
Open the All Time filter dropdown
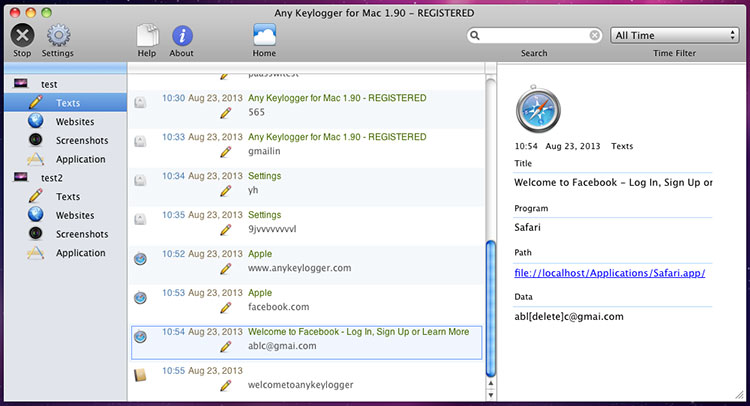[675, 35]
